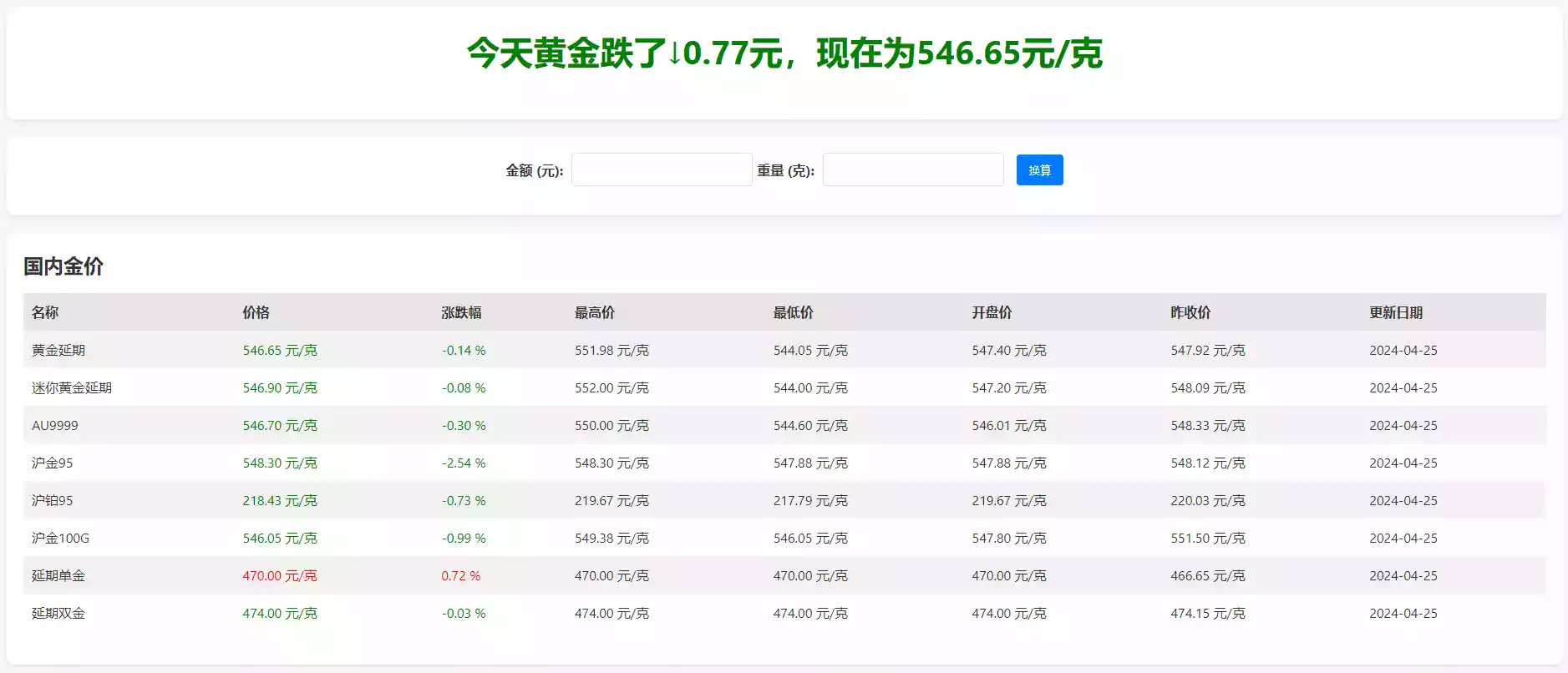The width and height of the screenshot is (1568, 673).
Task: Click the 涨跌幅 column header
Action: (x=461, y=312)
